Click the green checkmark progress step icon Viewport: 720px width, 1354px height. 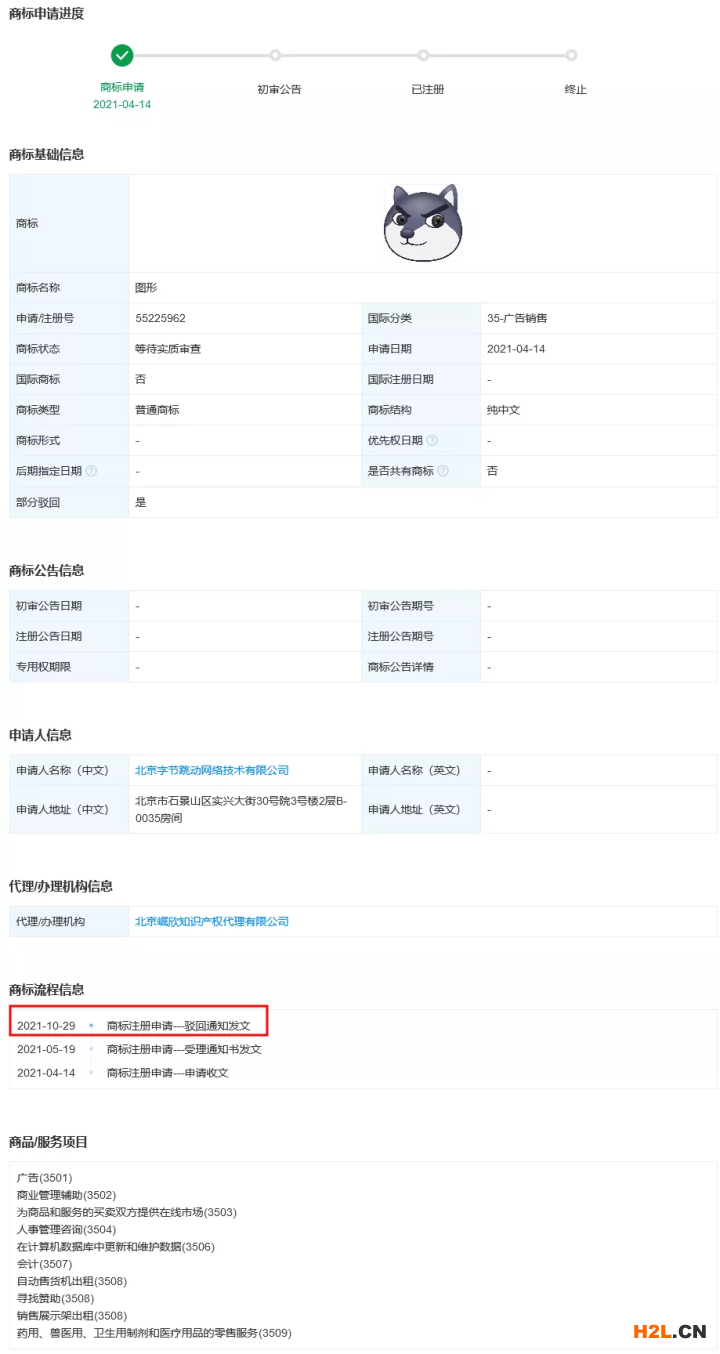click(122, 55)
